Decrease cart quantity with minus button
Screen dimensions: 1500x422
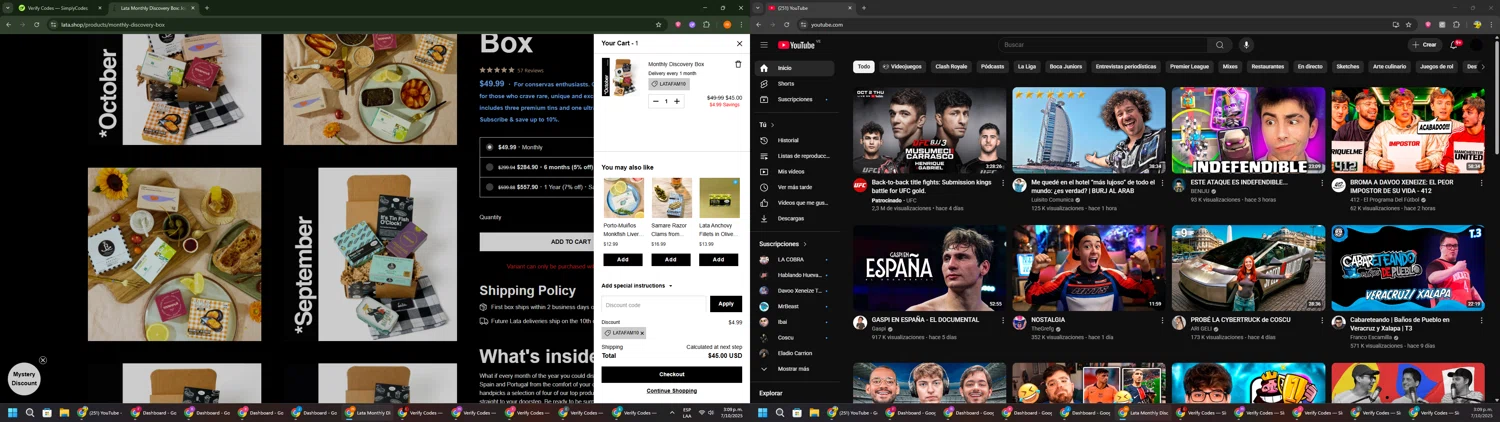pos(656,101)
